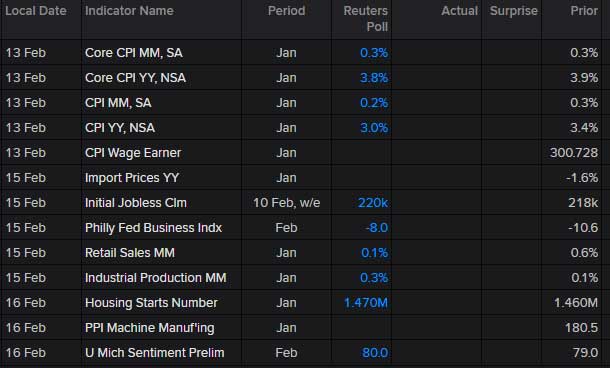Click the 15 Feb date for Retail Sales MM
This screenshot has height=368, width=610.
(26, 253)
